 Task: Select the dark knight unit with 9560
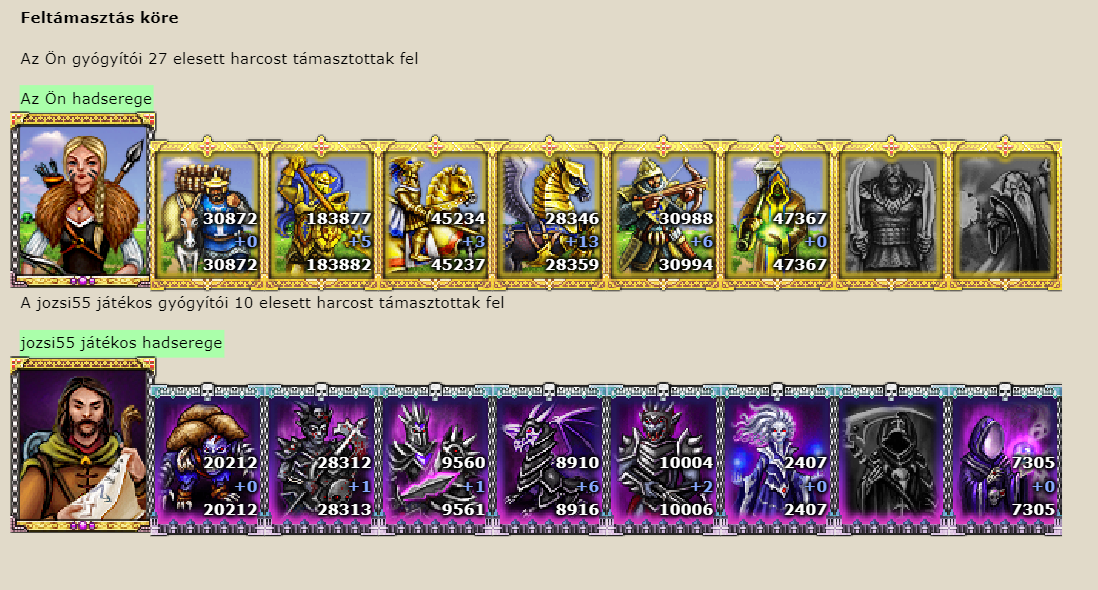436,459
